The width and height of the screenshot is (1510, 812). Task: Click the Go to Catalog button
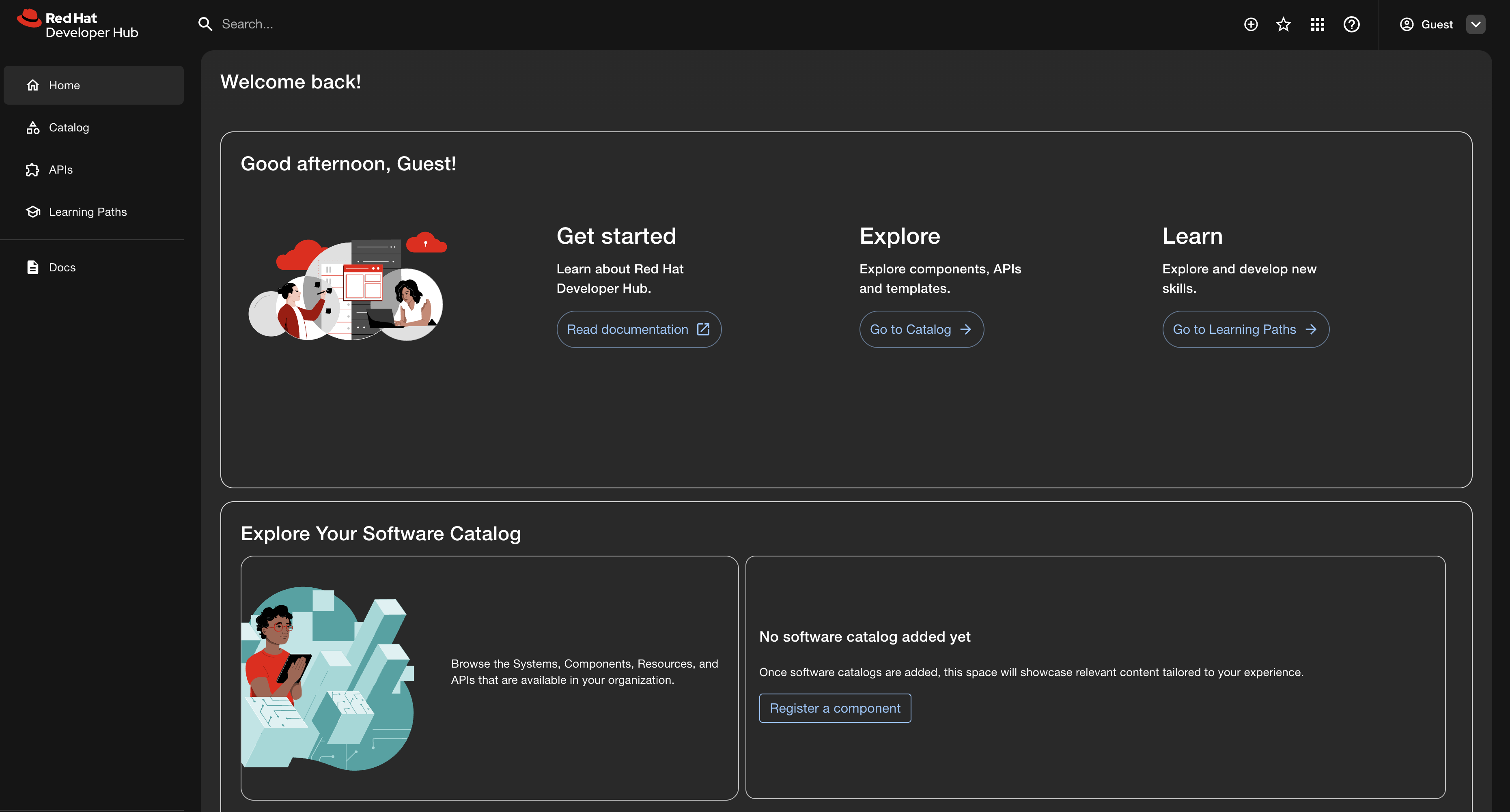[x=922, y=329]
